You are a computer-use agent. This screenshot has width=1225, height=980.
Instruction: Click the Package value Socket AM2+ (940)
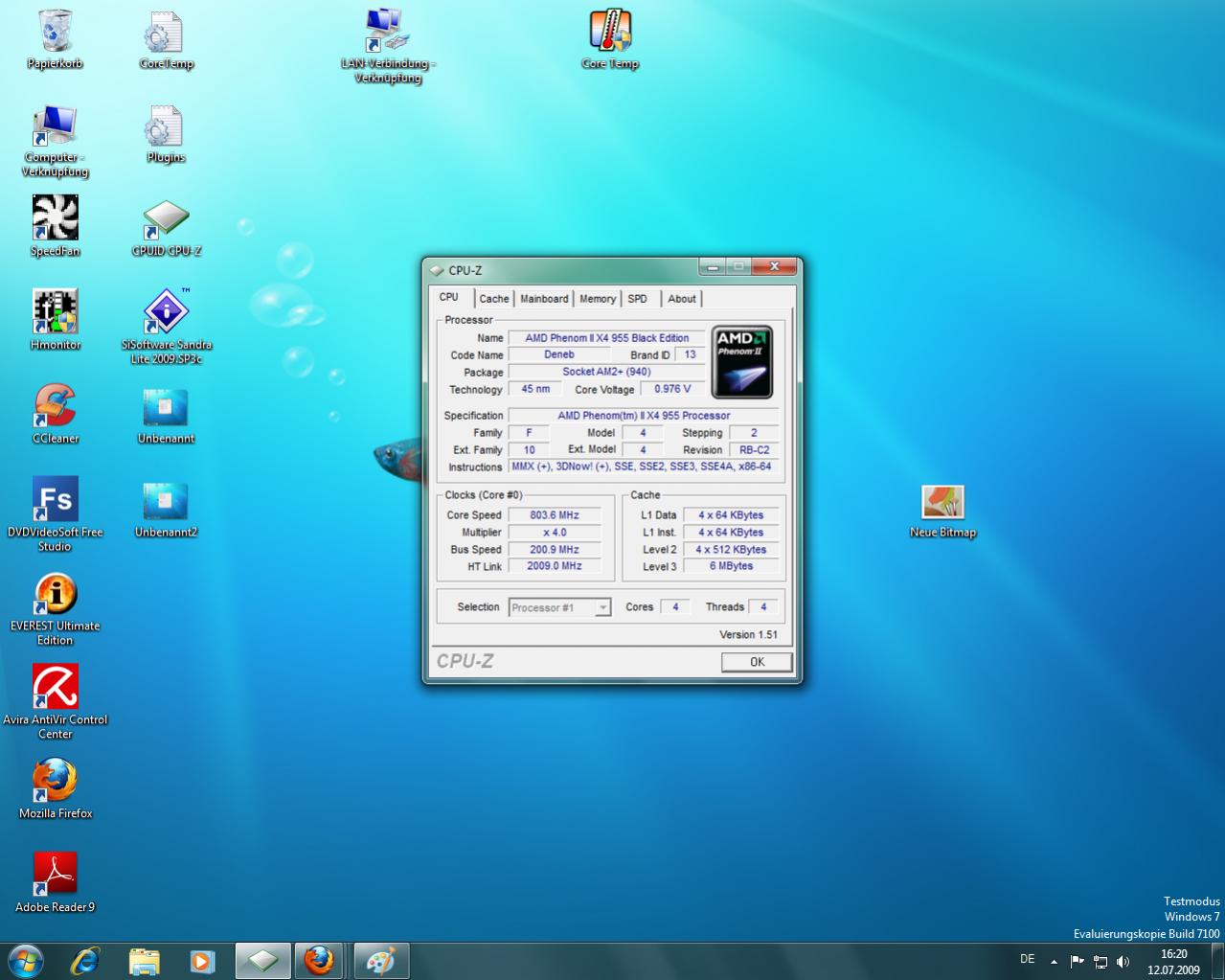606,372
